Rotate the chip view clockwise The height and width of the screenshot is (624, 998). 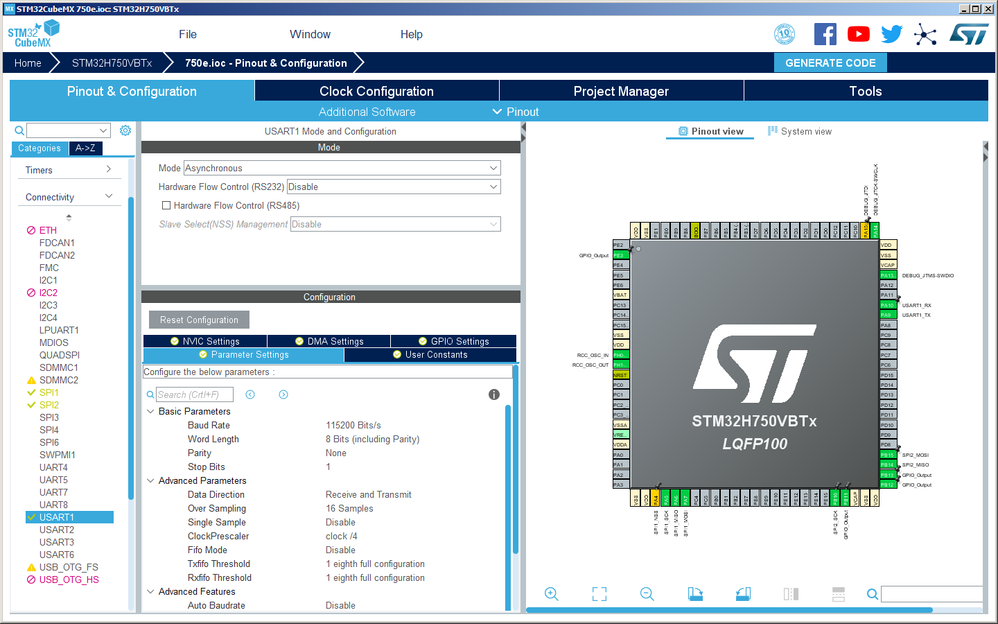695,594
